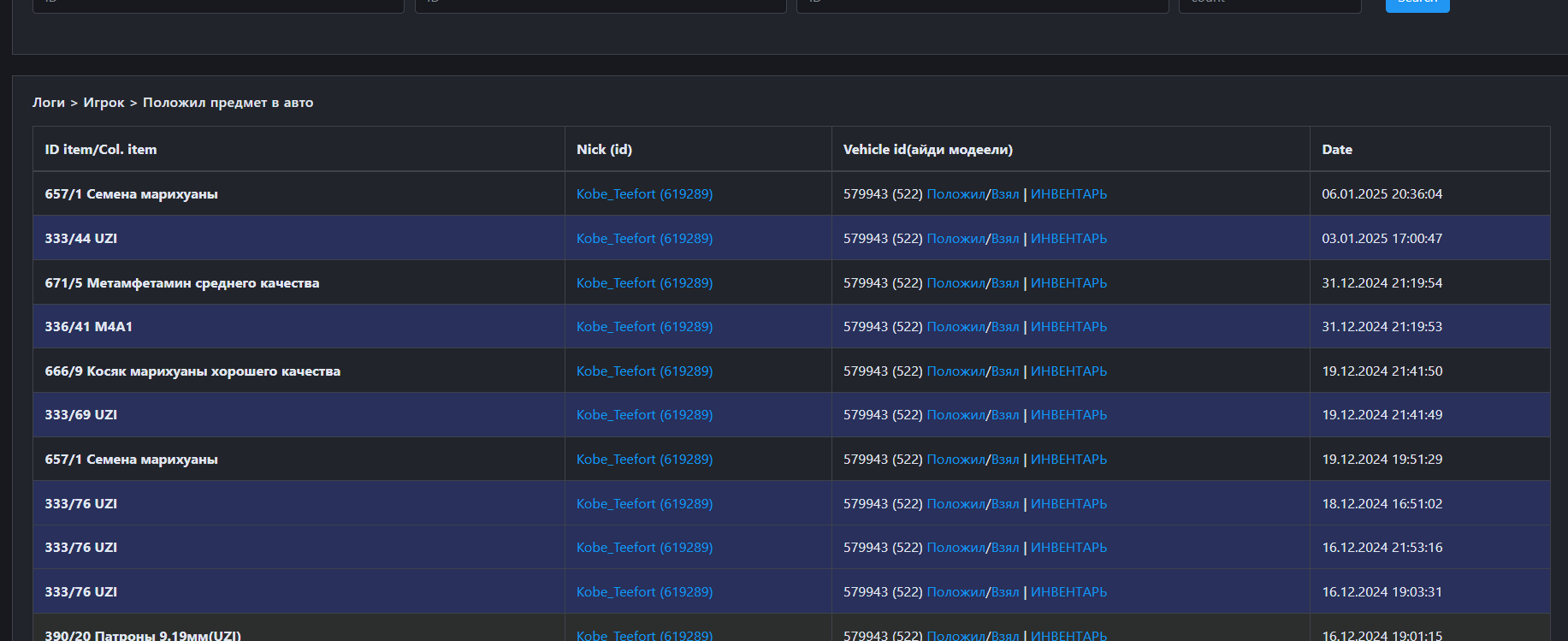This screenshot has width=1568, height=641.
Task: Click the ID item/Col. item column header
Action: (x=101, y=150)
